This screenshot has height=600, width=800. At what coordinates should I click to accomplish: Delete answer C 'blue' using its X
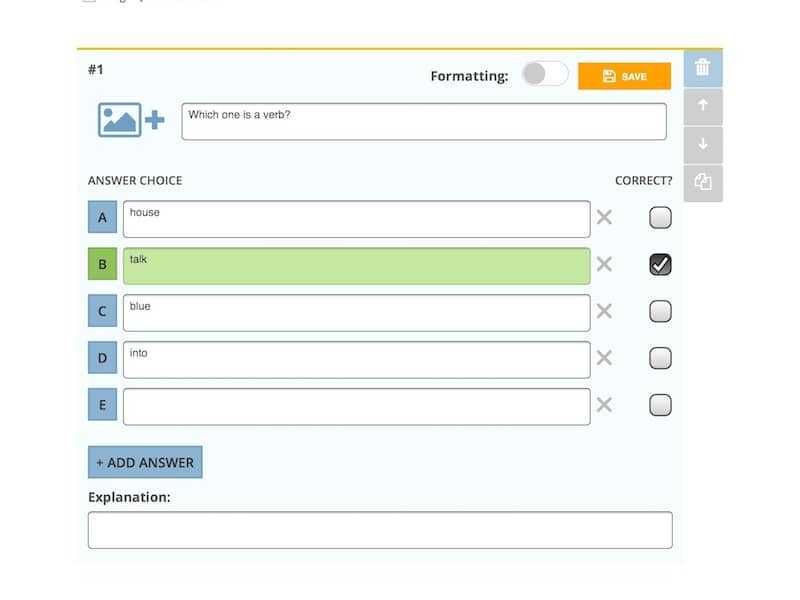click(604, 311)
